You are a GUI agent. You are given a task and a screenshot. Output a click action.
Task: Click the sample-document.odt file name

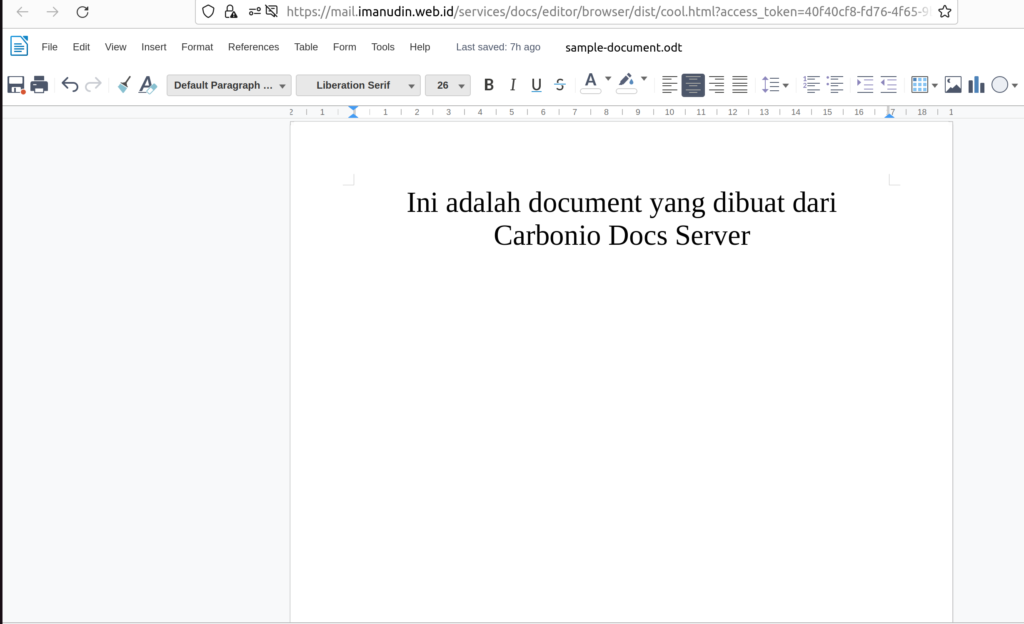click(623, 47)
